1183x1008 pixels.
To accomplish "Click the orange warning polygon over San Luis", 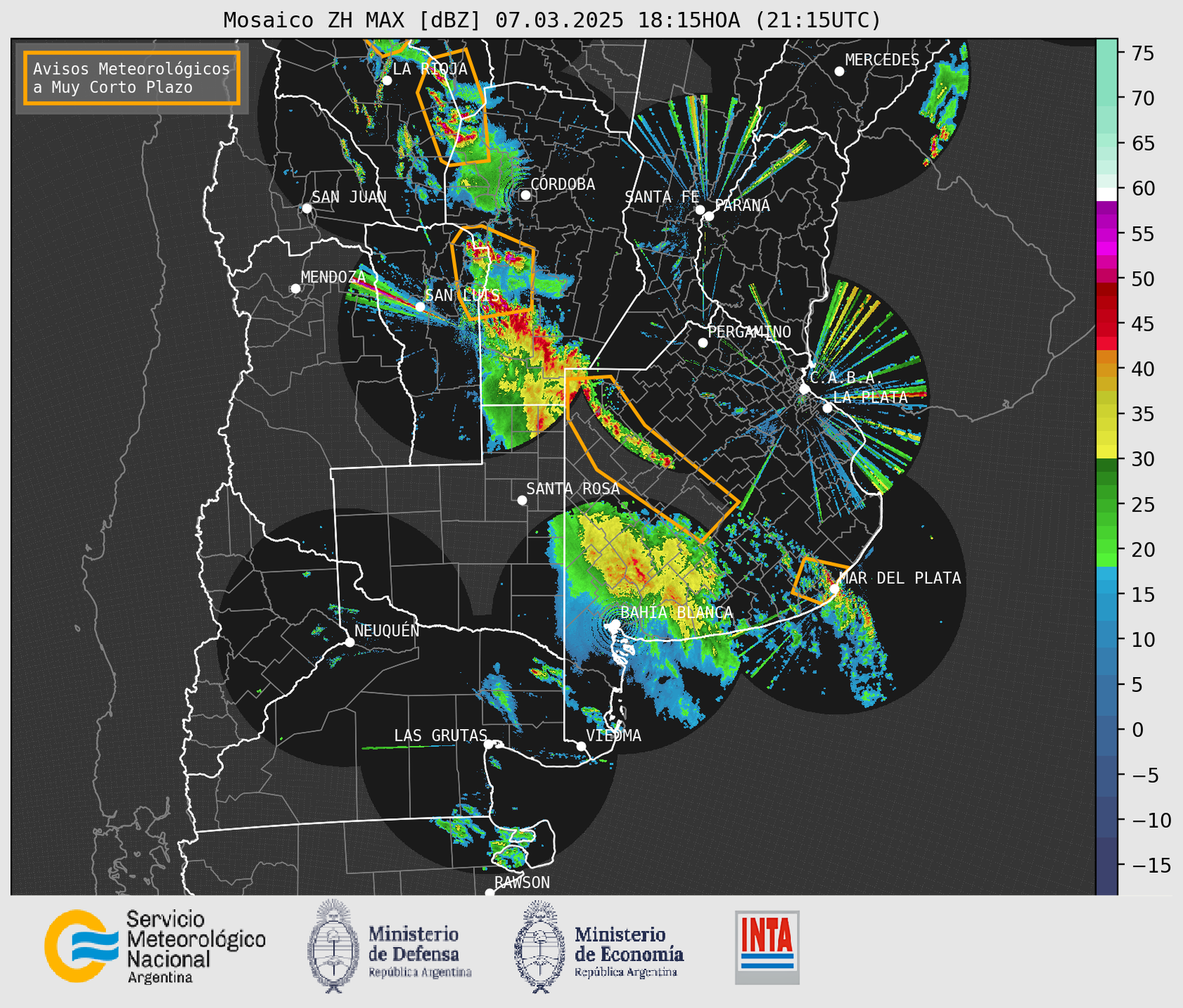I will (x=492, y=272).
